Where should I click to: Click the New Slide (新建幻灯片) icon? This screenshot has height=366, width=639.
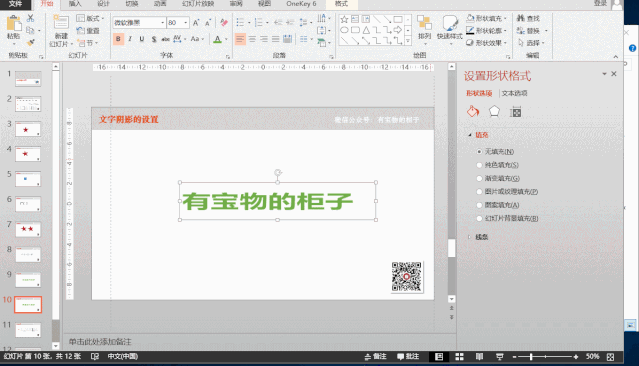(x=61, y=22)
